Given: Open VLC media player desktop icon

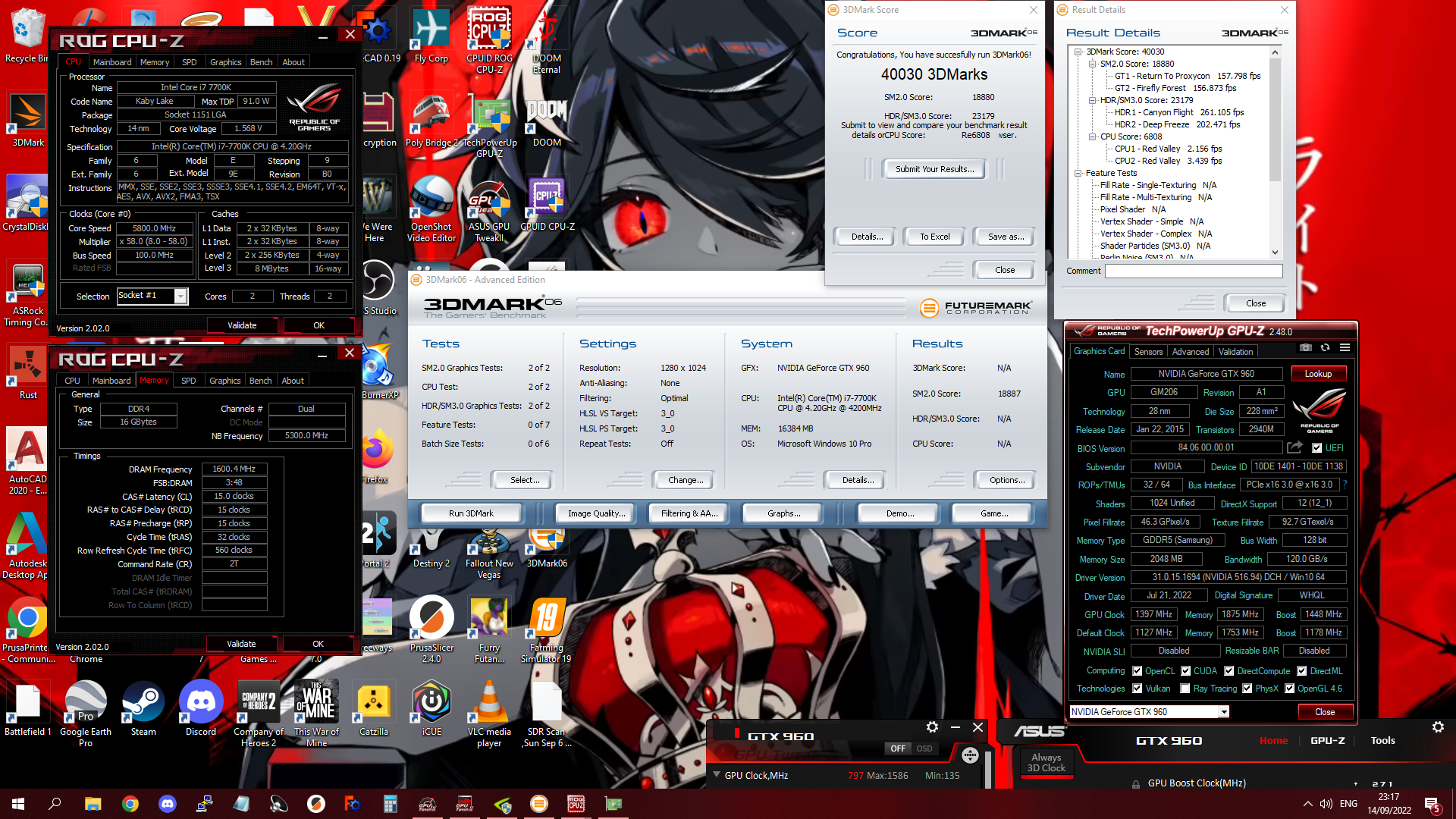Looking at the screenshot, I should point(489,714).
